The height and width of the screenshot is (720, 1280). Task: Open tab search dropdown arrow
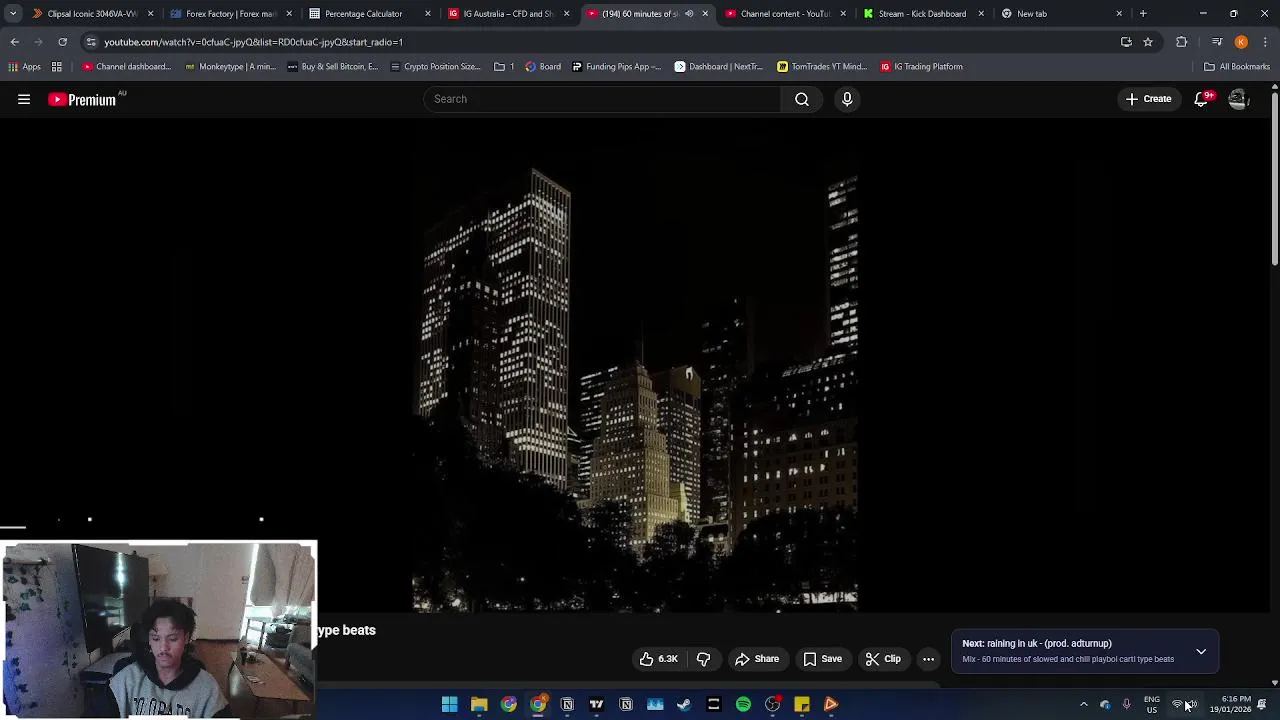tap(12, 14)
